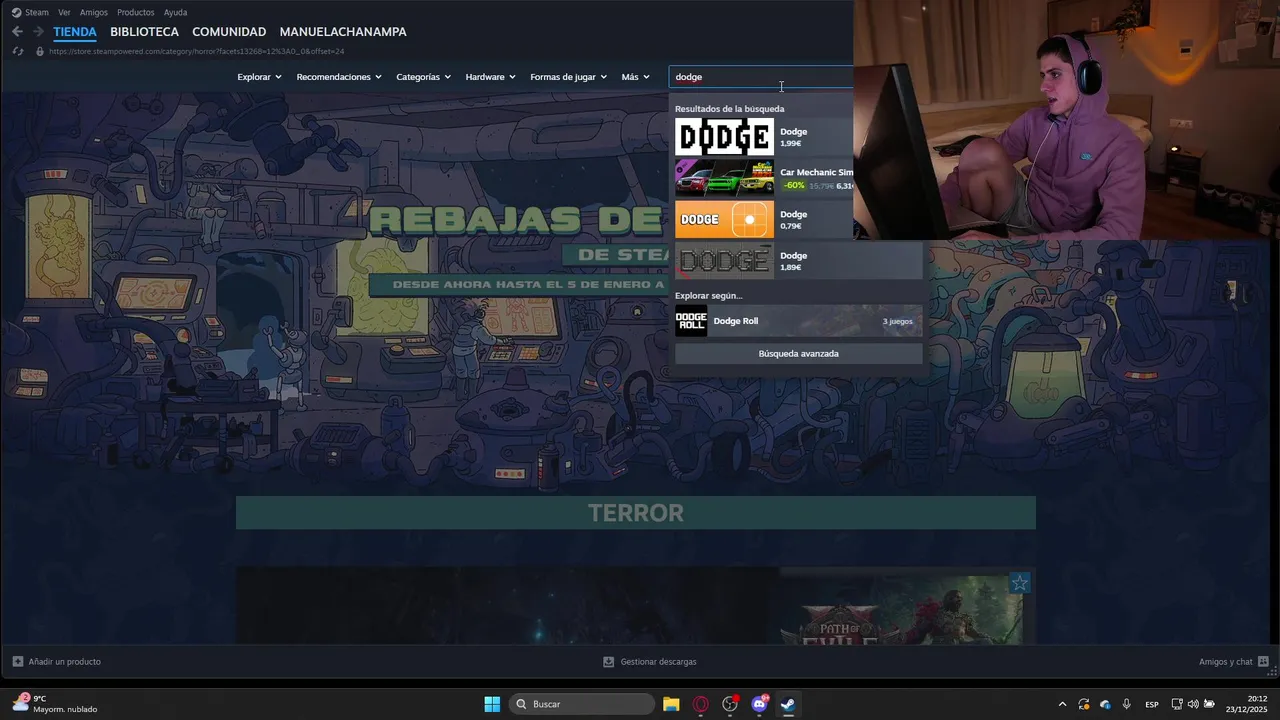Expand the Recomendaciones dropdown
1280x720 pixels.
[339, 77]
